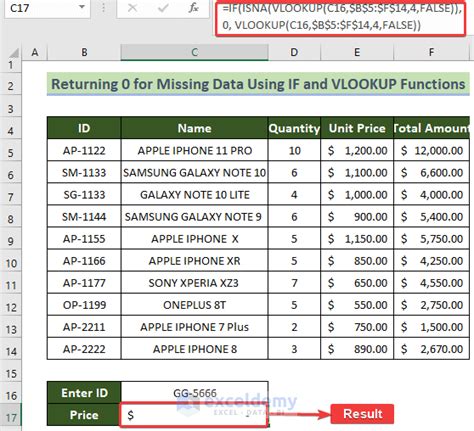The height and width of the screenshot is (431, 474).
Task: Open the Name Box dropdown arrow
Action: pos(82,7)
